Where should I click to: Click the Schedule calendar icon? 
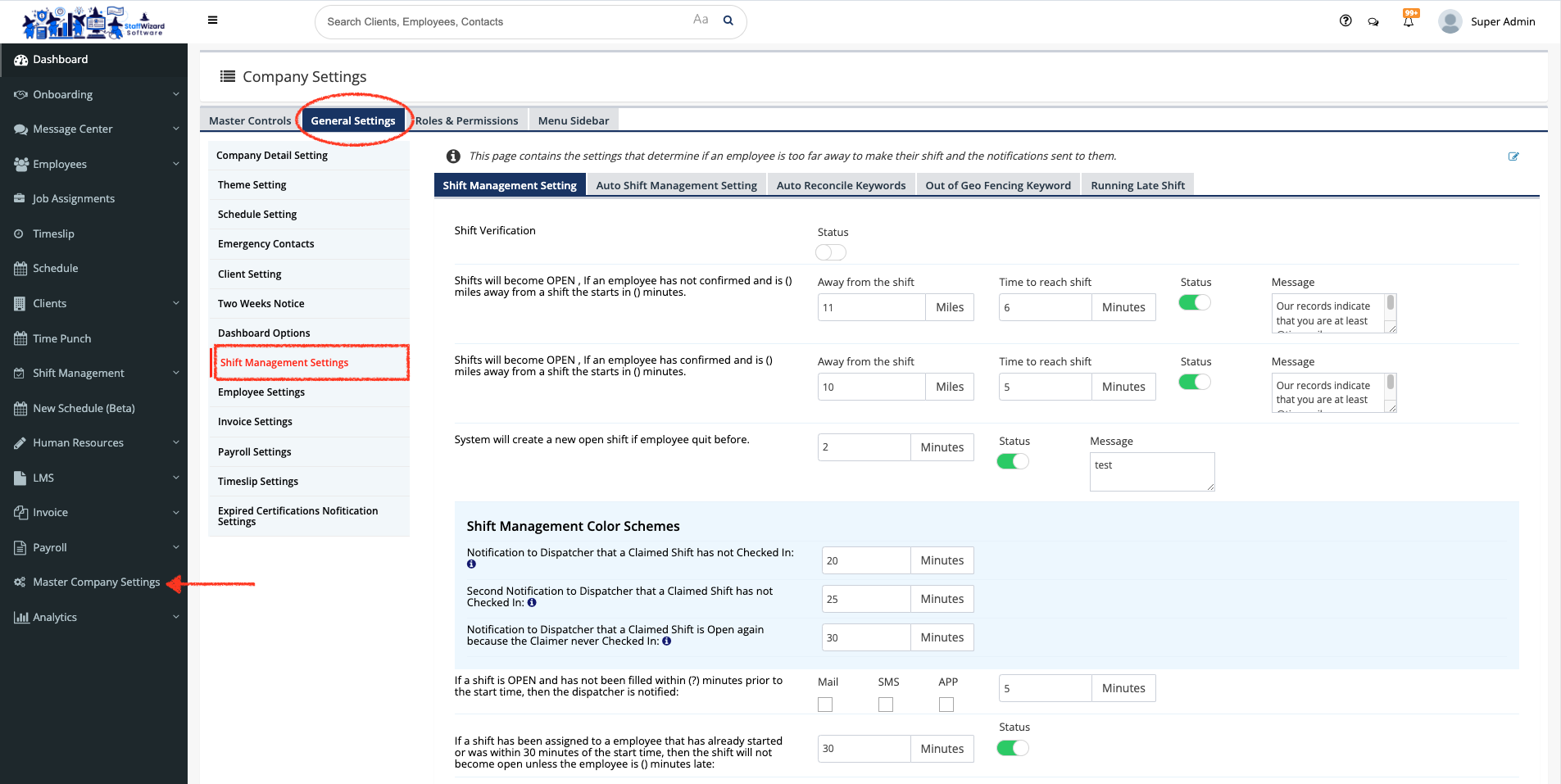(20, 269)
